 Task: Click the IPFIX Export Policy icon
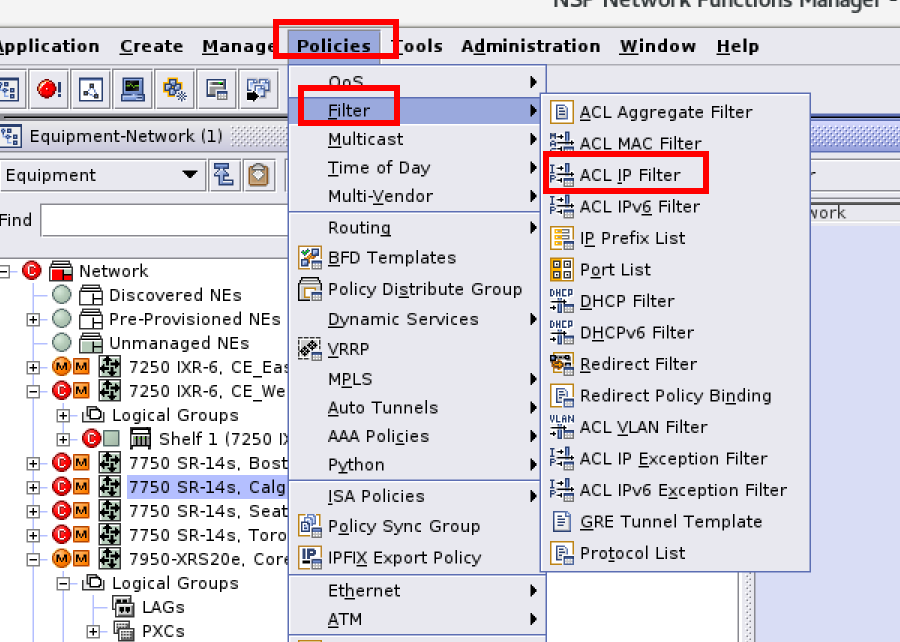click(310, 558)
